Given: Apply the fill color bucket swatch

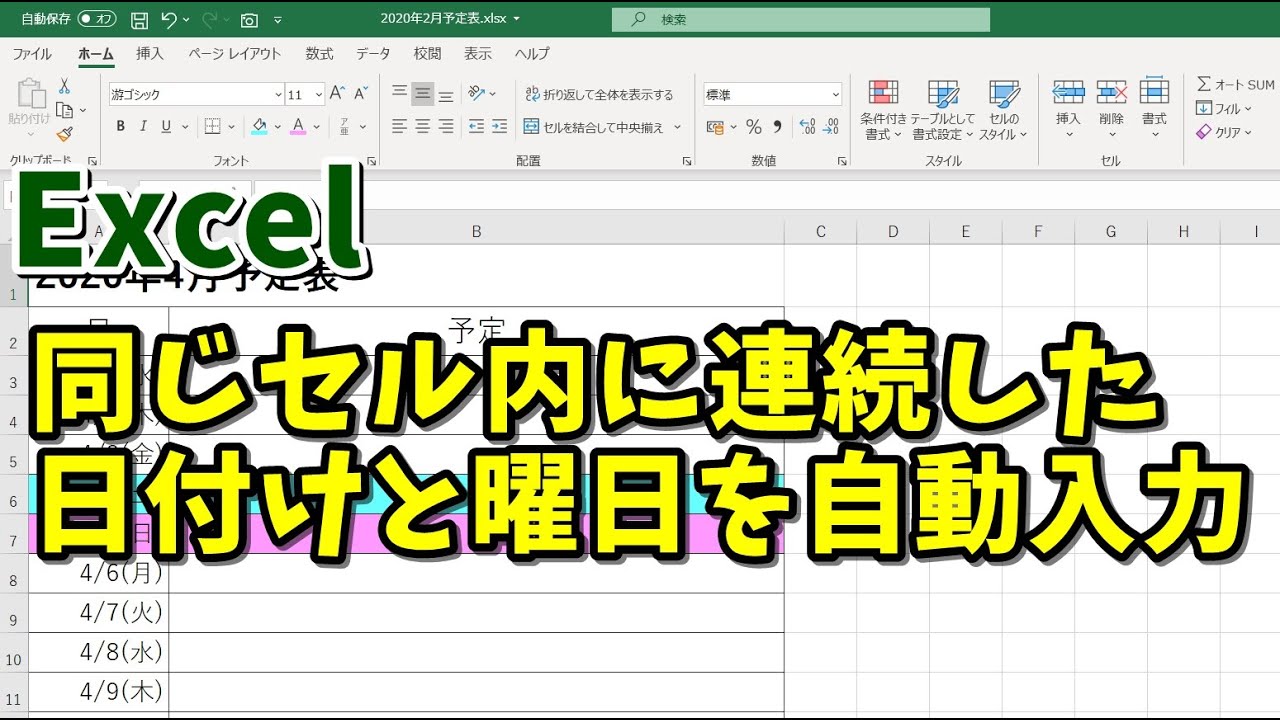Looking at the screenshot, I should tap(259, 127).
